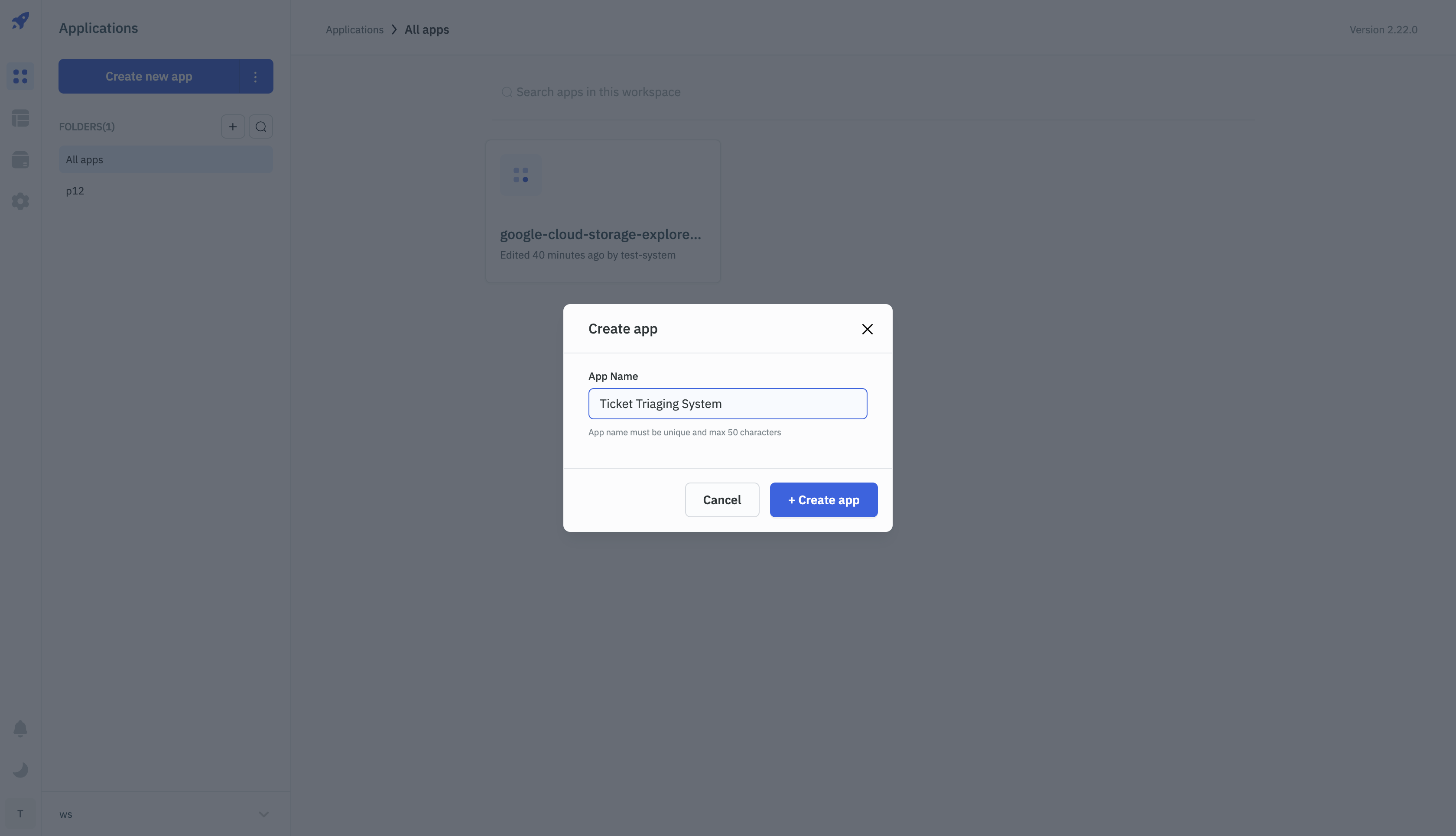This screenshot has height=836, width=1456.
Task: Confirm with the + Create app button
Action: pos(823,500)
